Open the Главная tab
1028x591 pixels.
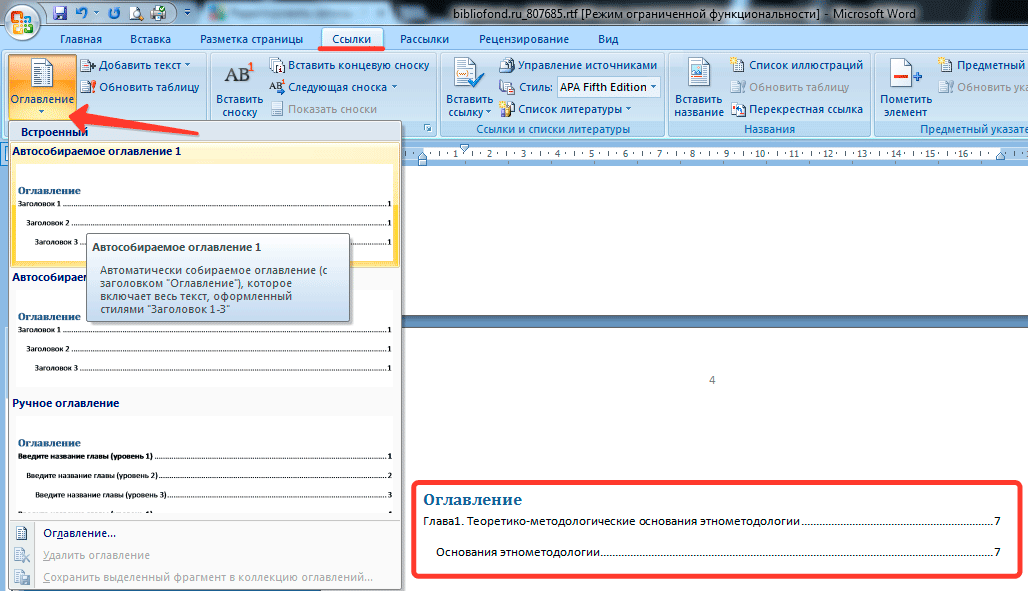tap(81, 39)
